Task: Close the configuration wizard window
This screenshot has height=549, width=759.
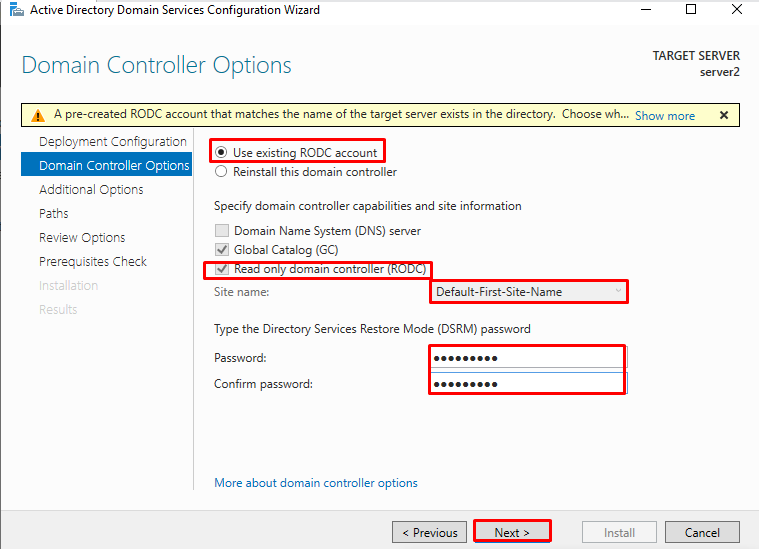Action: pyautogui.click(x=737, y=9)
